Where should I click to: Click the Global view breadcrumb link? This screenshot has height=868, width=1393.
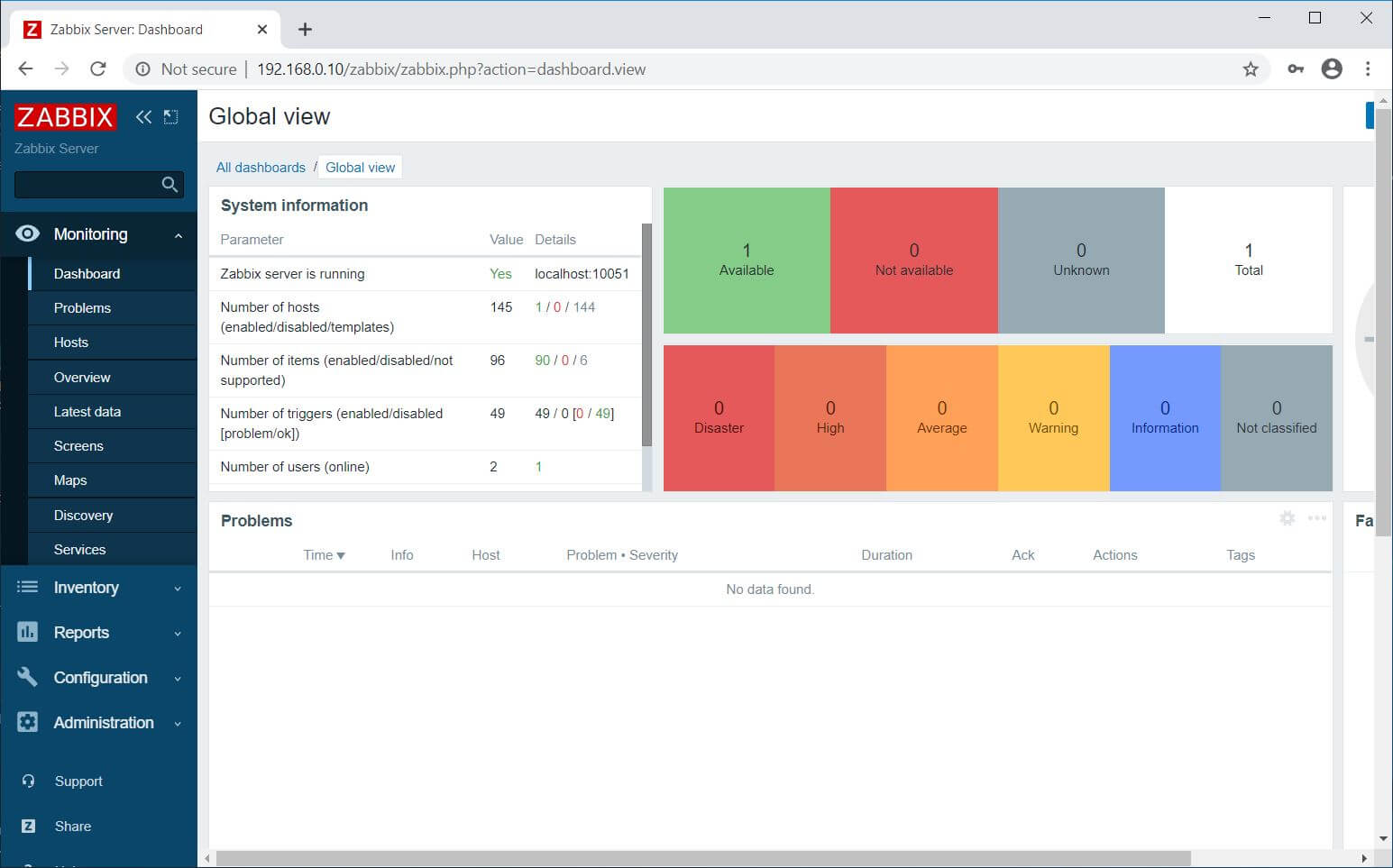click(360, 168)
